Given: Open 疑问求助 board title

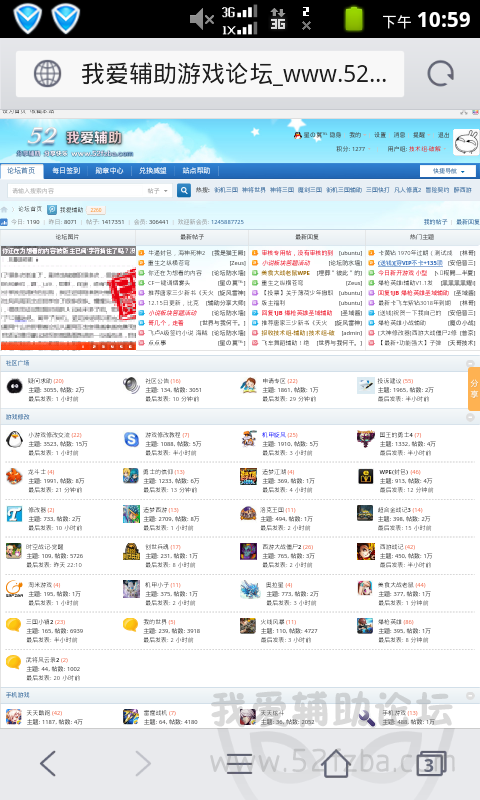Looking at the screenshot, I should (x=40, y=381).
